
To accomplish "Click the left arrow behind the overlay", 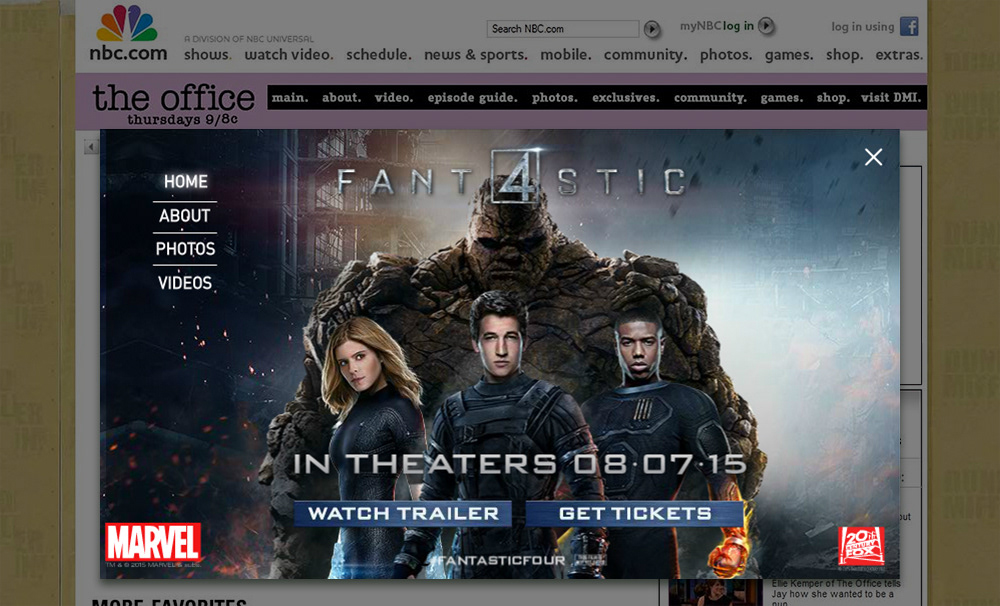I will [91, 147].
